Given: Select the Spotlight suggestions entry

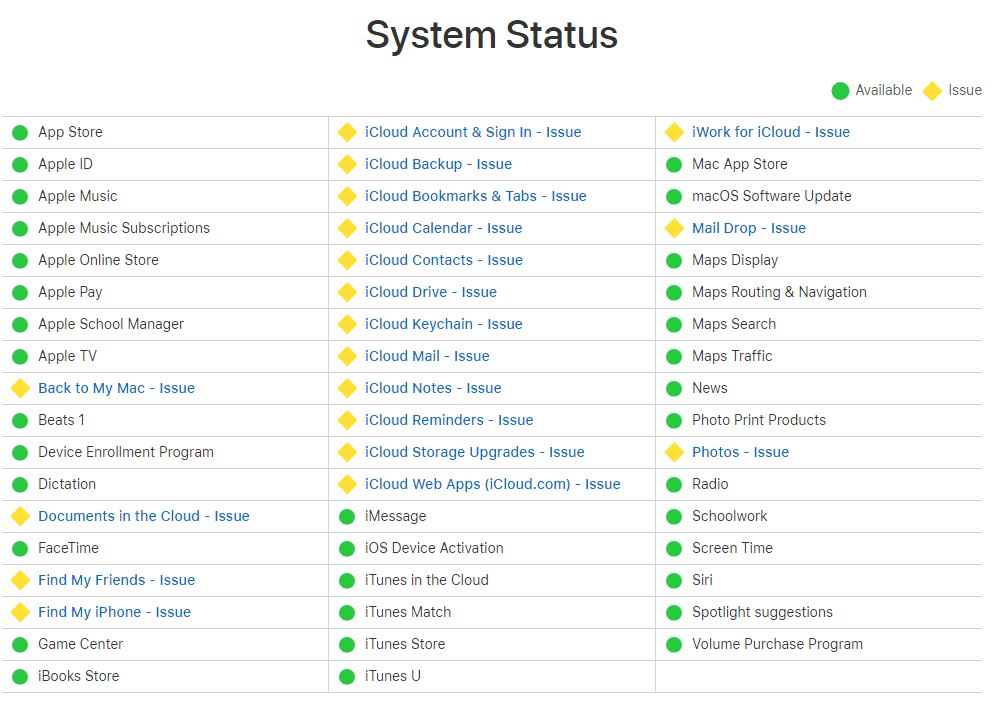Looking at the screenshot, I should (762, 612).
